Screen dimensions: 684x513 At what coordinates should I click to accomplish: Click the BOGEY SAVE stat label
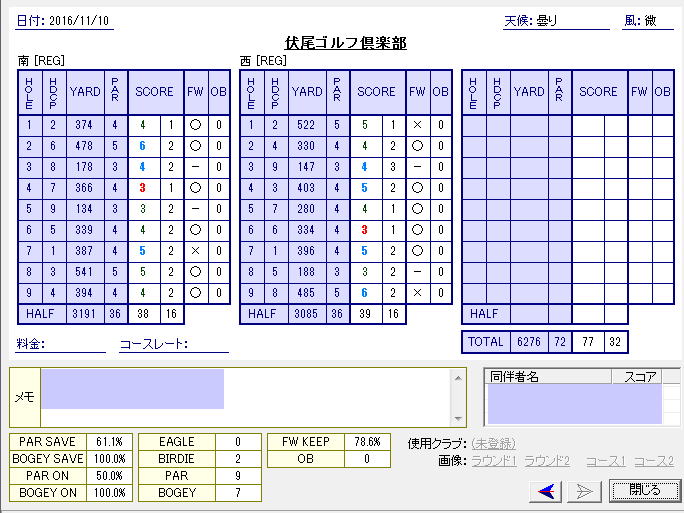coord(48,459)
